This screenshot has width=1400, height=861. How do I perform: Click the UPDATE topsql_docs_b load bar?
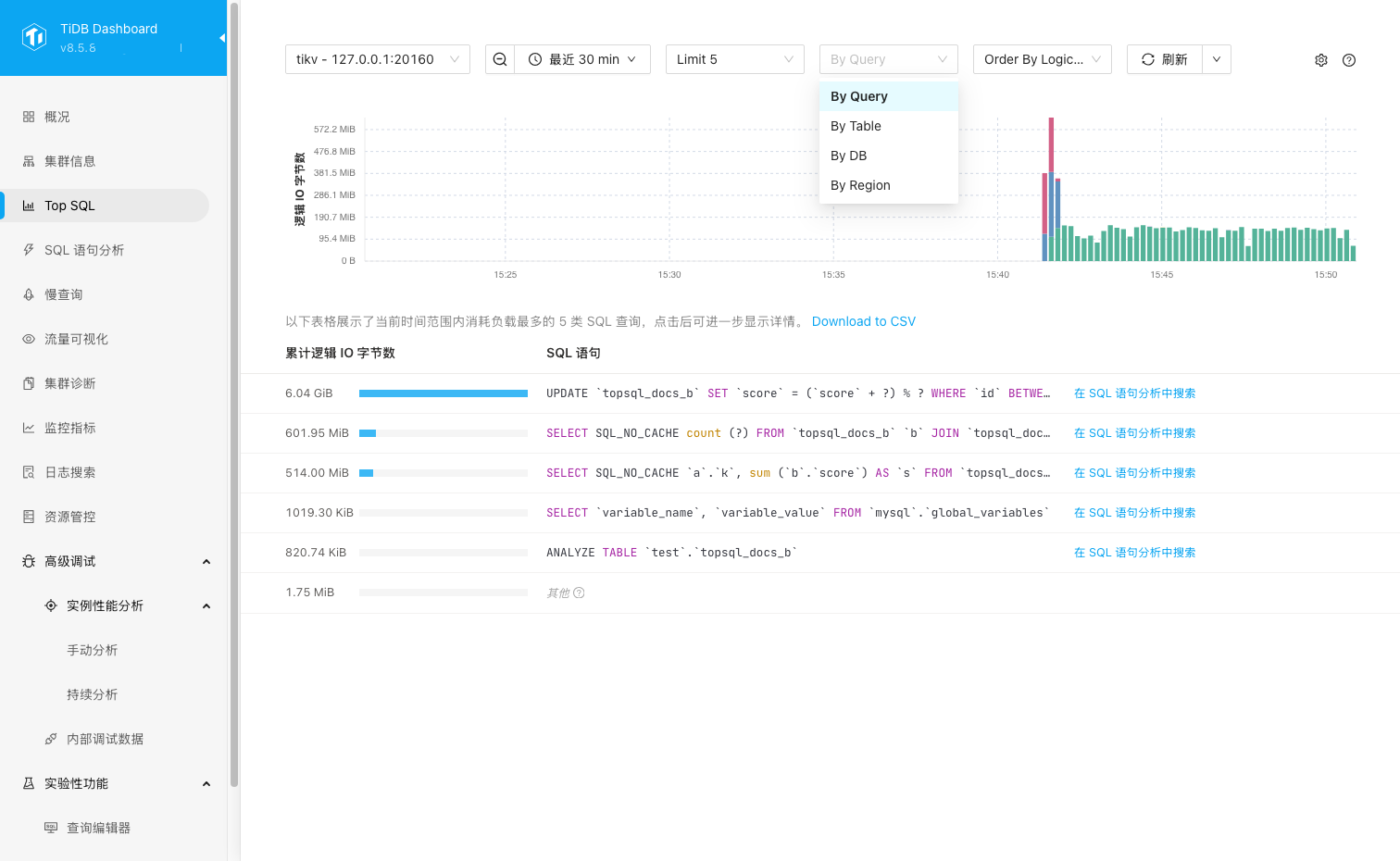[x=443, y=393]
